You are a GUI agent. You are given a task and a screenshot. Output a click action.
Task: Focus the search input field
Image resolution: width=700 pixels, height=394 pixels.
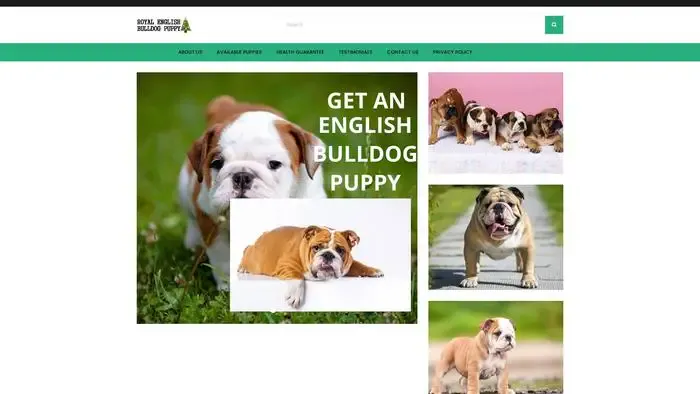413,25
